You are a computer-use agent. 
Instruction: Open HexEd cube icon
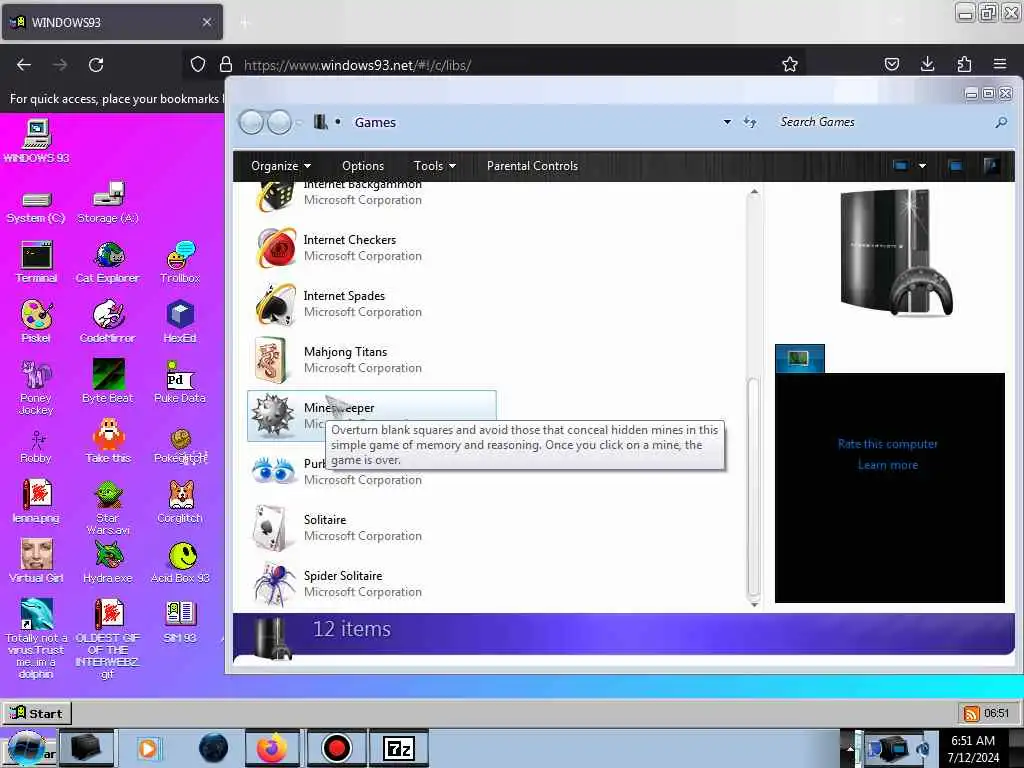(180, 321)
